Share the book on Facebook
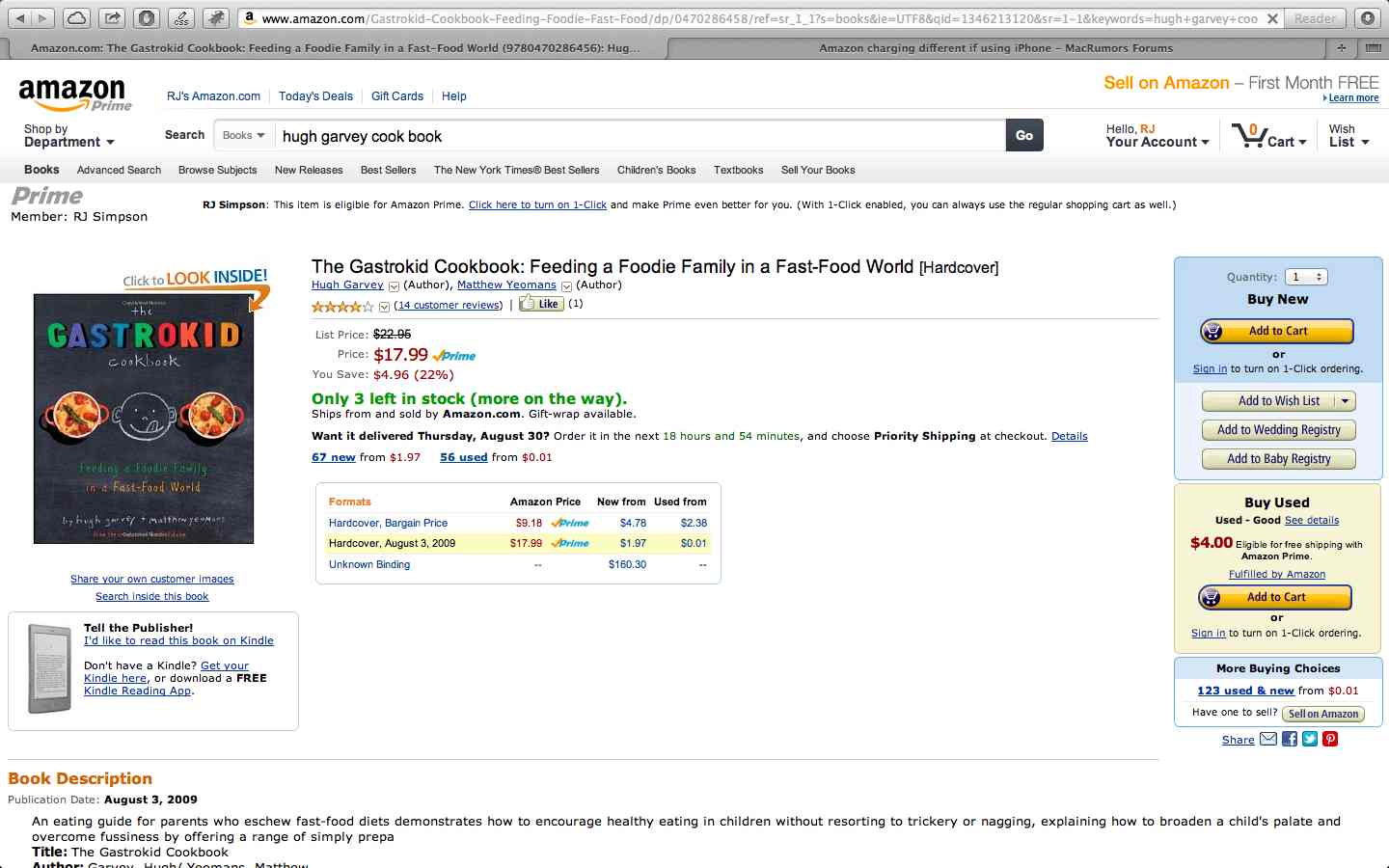The height and width of the screenshot is (868, 1389). pyautogui.click(x=1290, y=739)
